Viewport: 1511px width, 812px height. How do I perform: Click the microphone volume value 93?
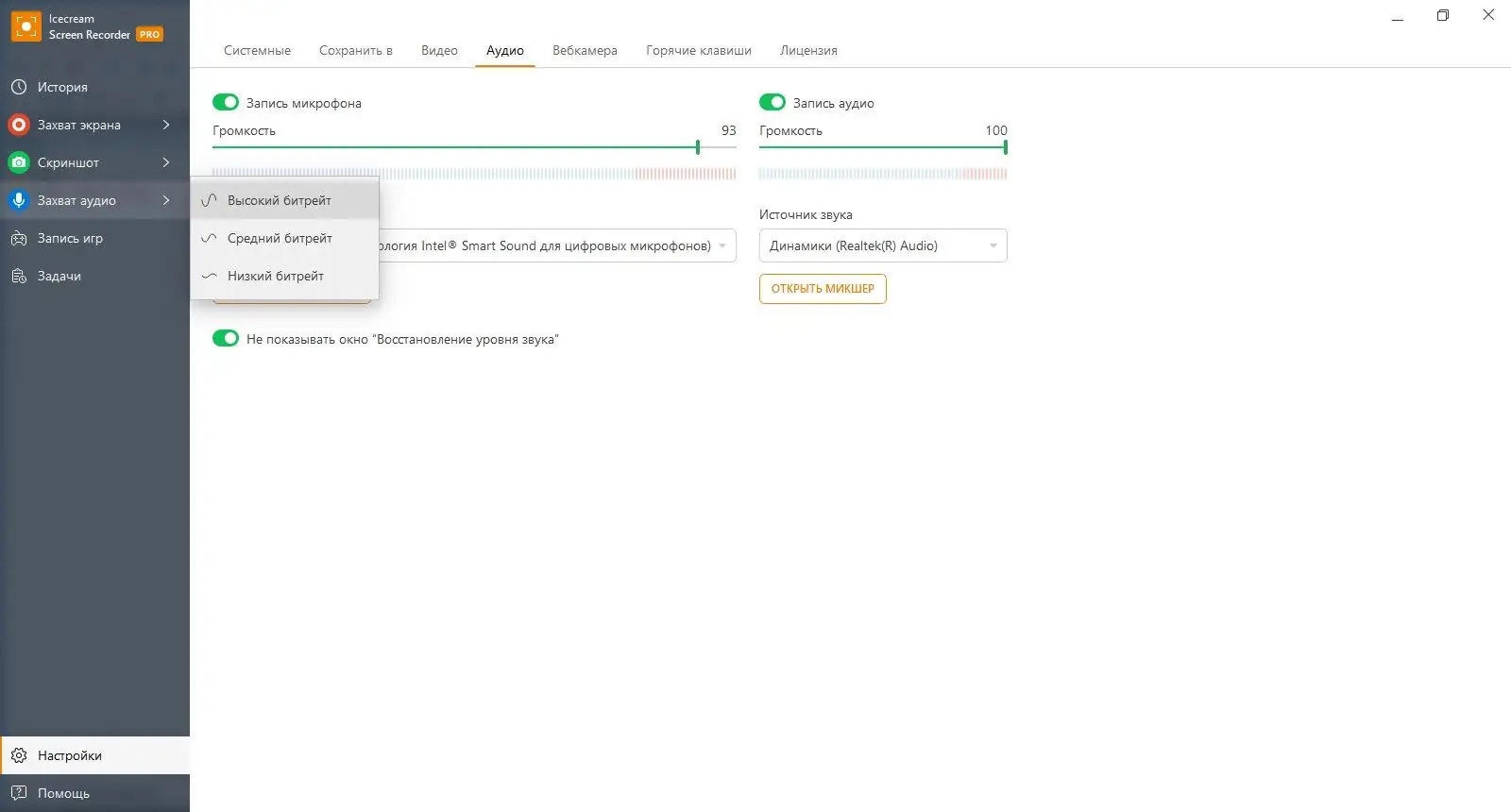(729, 130)
